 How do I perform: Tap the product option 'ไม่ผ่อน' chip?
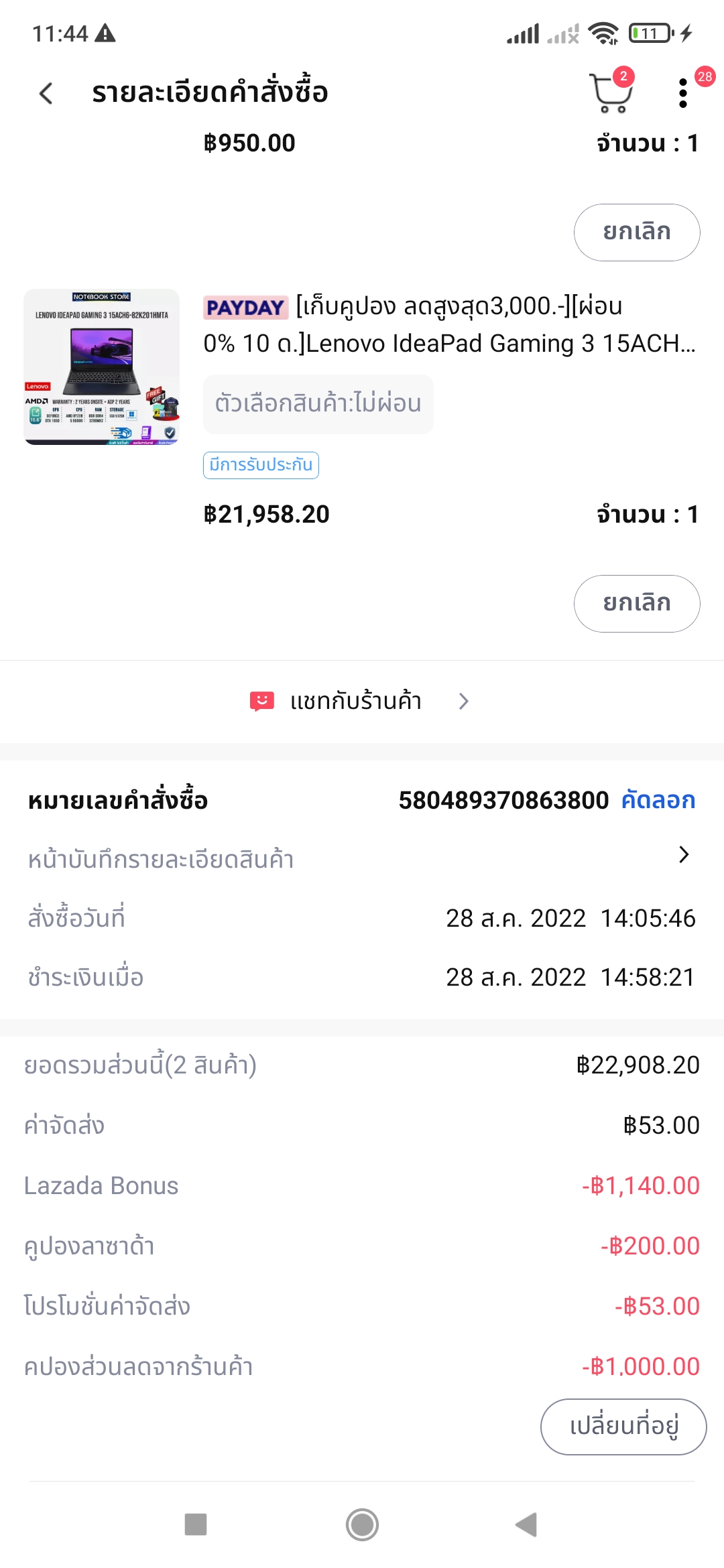[x=318, y=403]
